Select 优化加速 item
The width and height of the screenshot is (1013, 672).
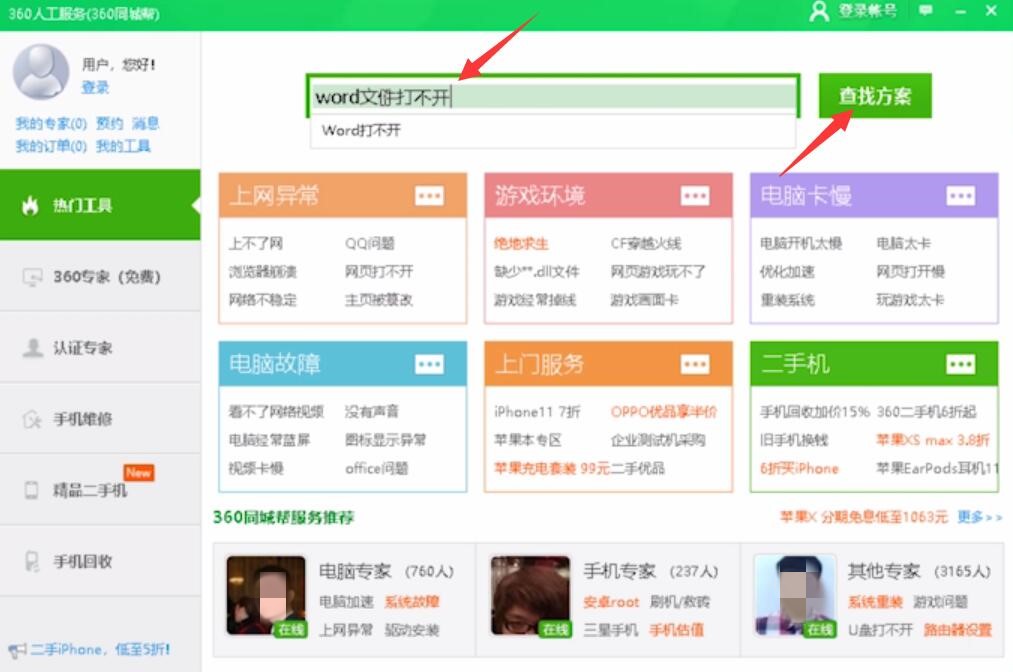[788, 271]
